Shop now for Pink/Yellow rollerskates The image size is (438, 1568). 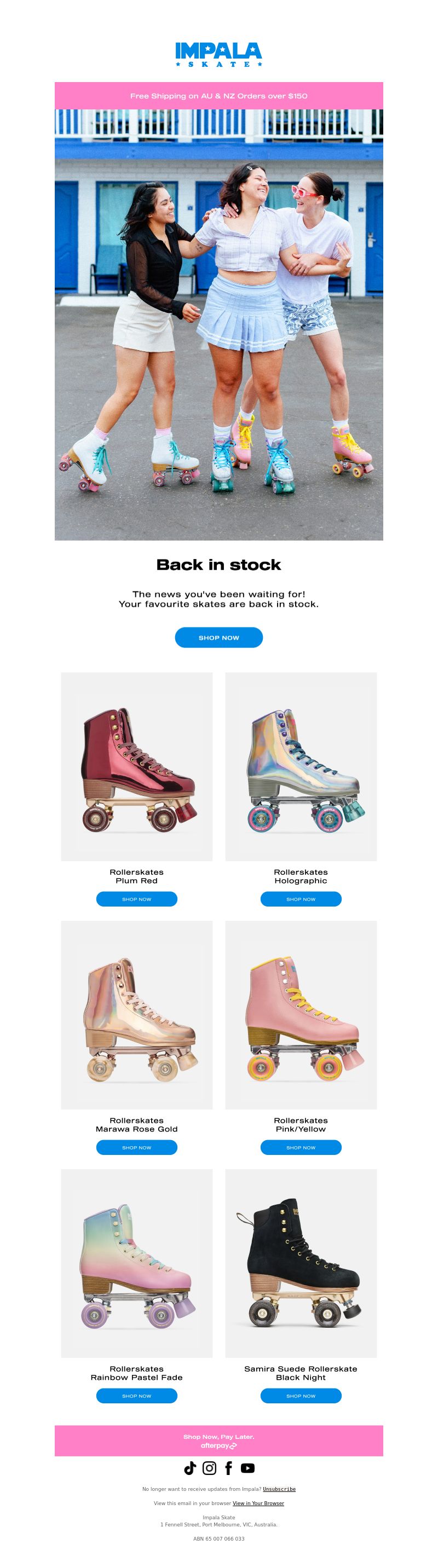(301, 1147)
